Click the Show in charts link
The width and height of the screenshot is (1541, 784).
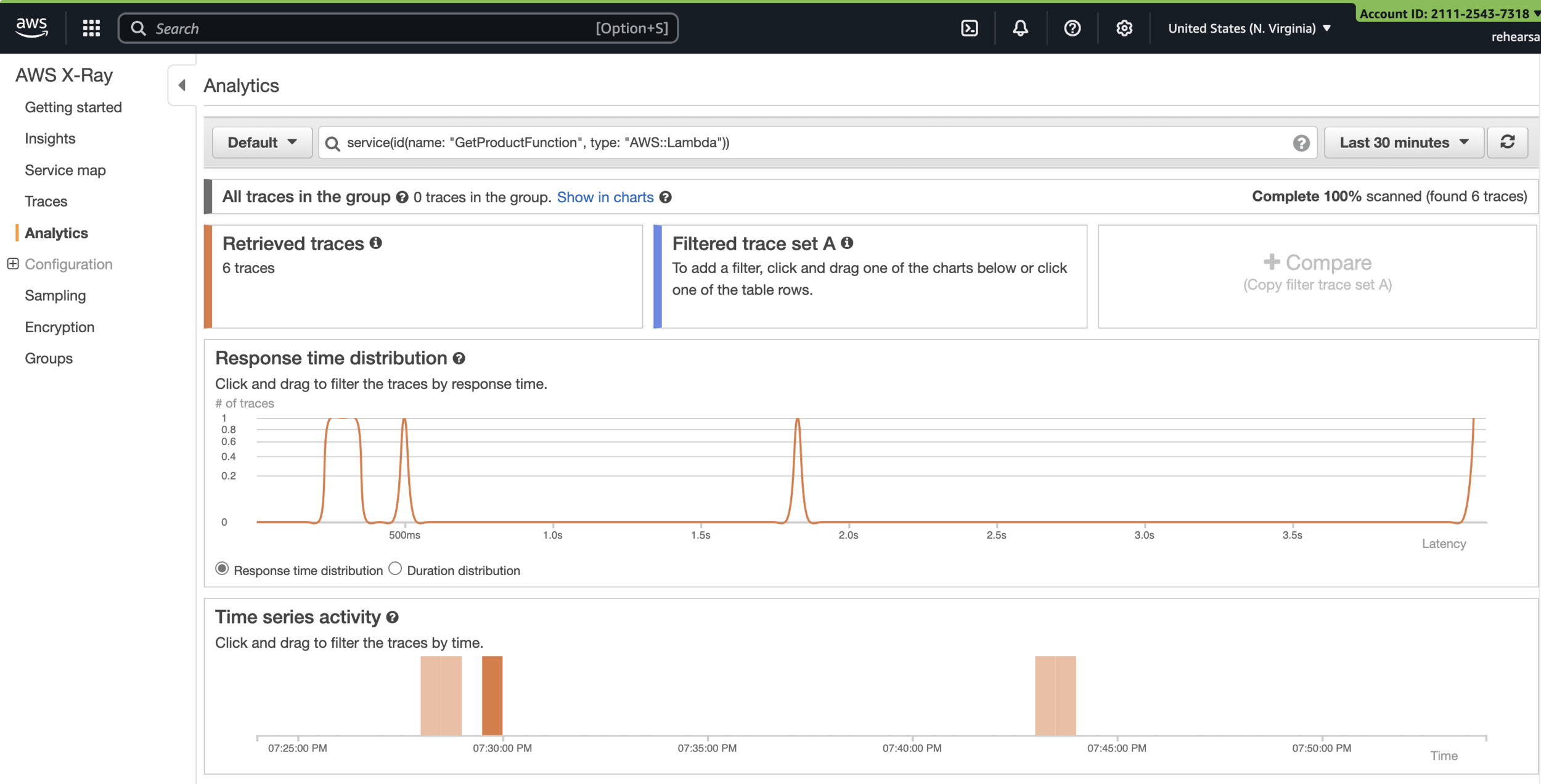[x=605, y=197]
